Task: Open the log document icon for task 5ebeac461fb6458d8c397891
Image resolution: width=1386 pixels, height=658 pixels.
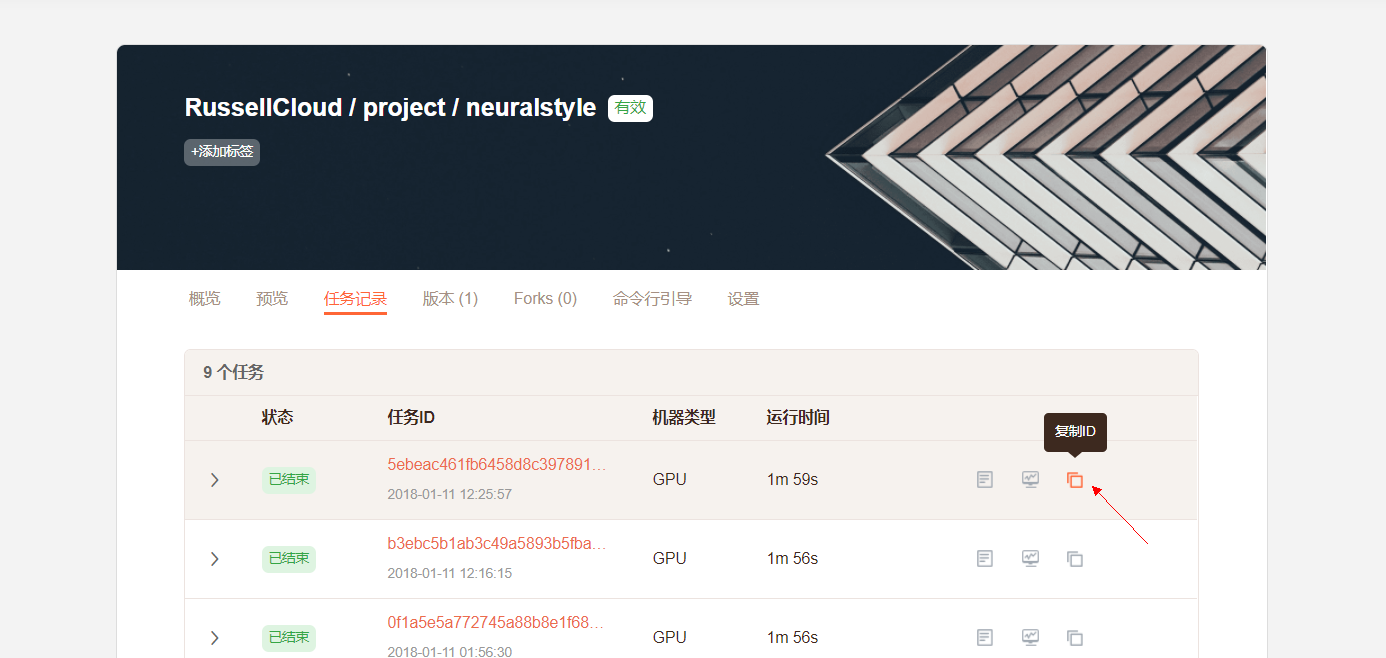Action: click(x=985, y=480)
